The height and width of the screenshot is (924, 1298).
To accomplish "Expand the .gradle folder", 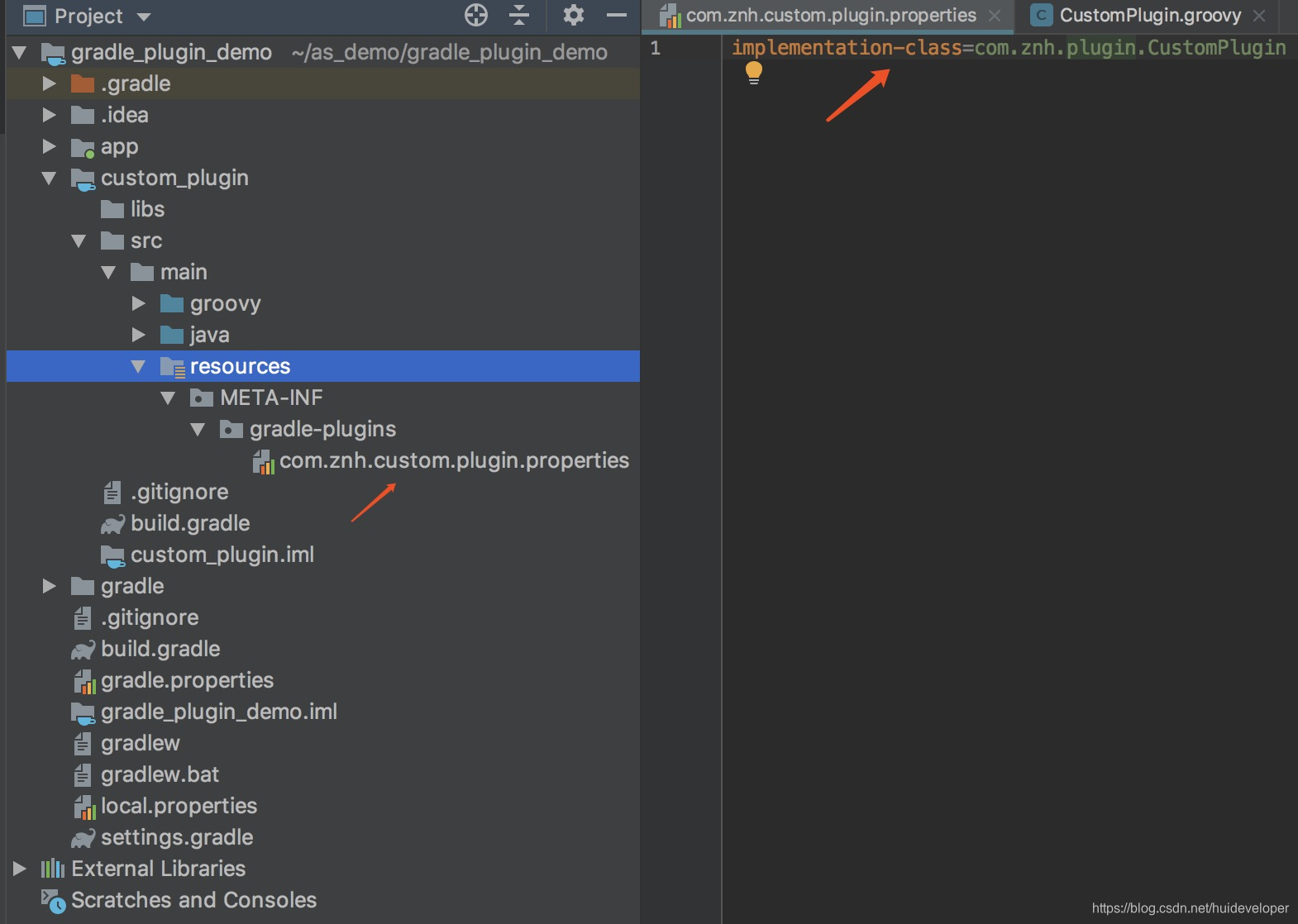I will coord(50,83).
